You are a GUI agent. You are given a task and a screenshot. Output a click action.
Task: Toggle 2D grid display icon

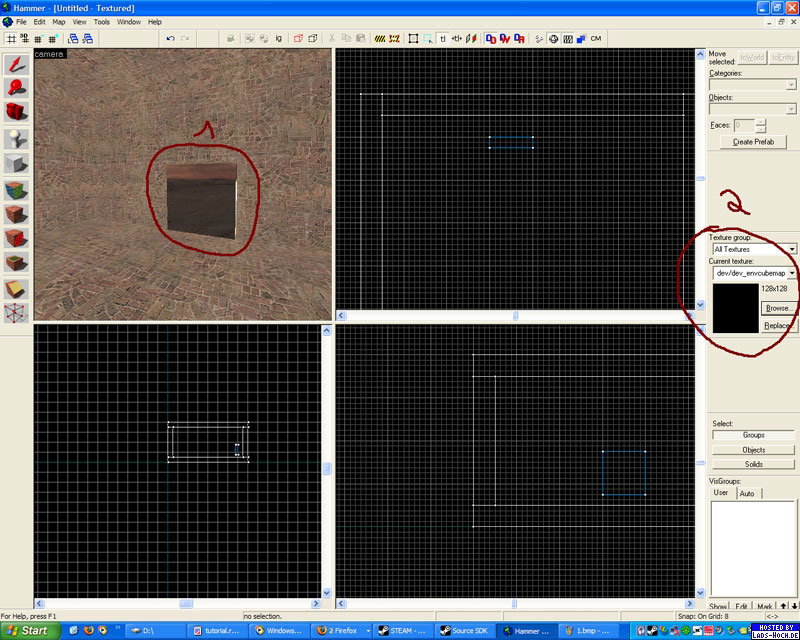pyautogui.click(x=10, y=38)
